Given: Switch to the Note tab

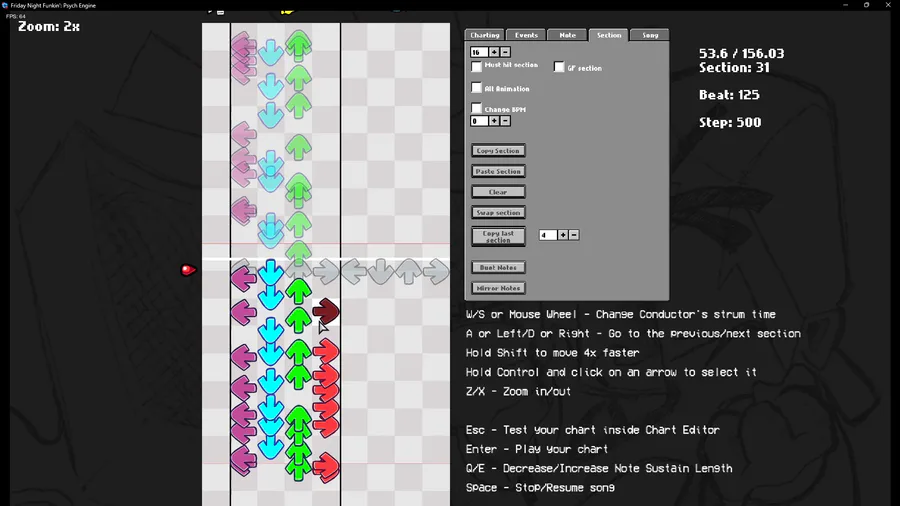Looking at the screenshot, I should pyautogui.click(x=568, y=35).
